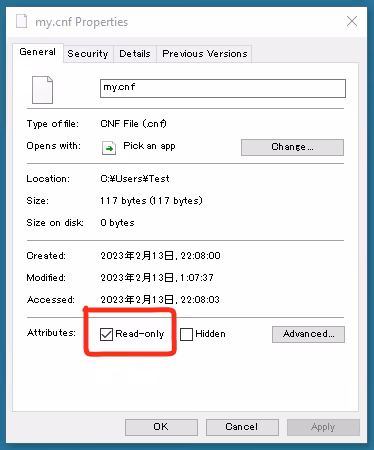Click the size value 117 bytes

click(151, 201)
